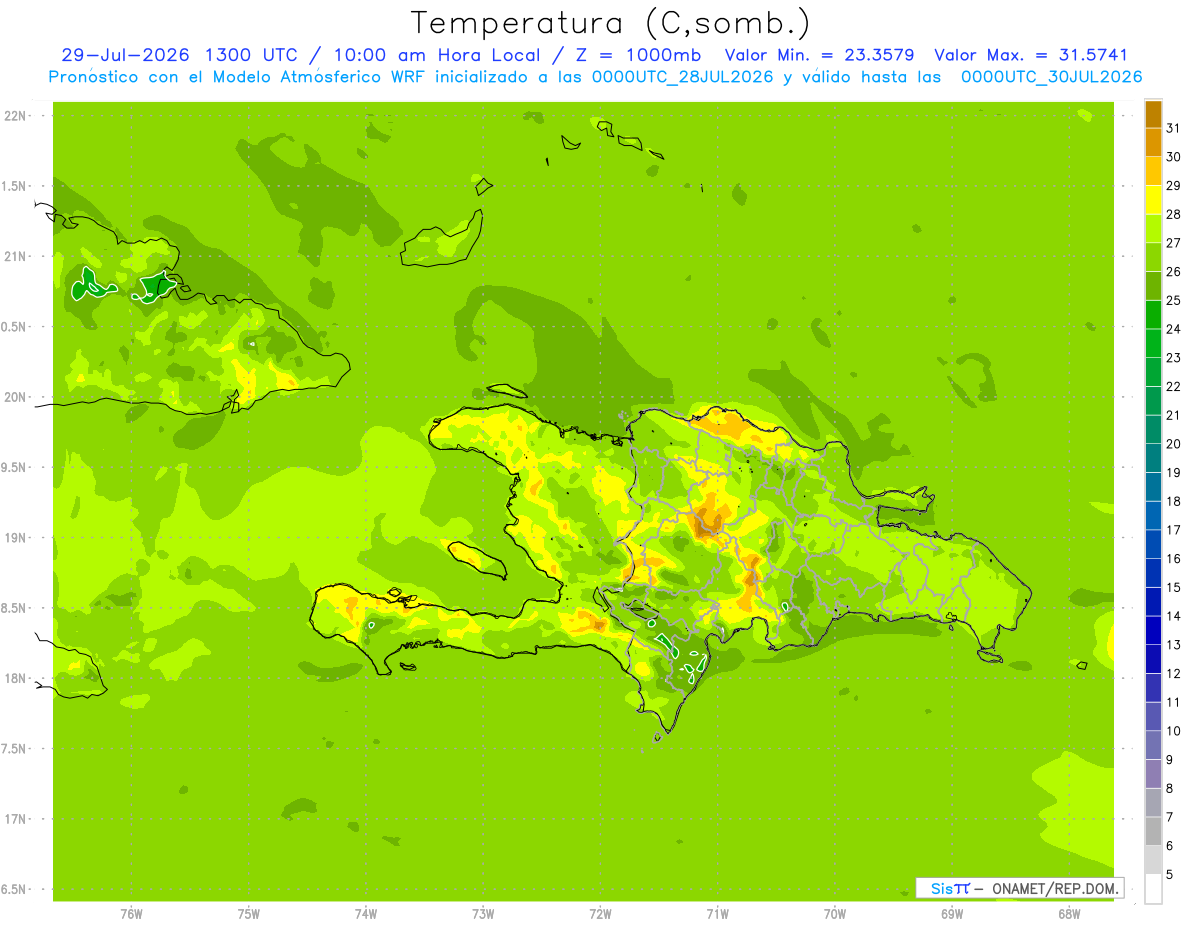Image resolution: width=1200 pixels, height=927 pixels.
Task: Click the legend value '9'
Action: tap(1170, 760)
